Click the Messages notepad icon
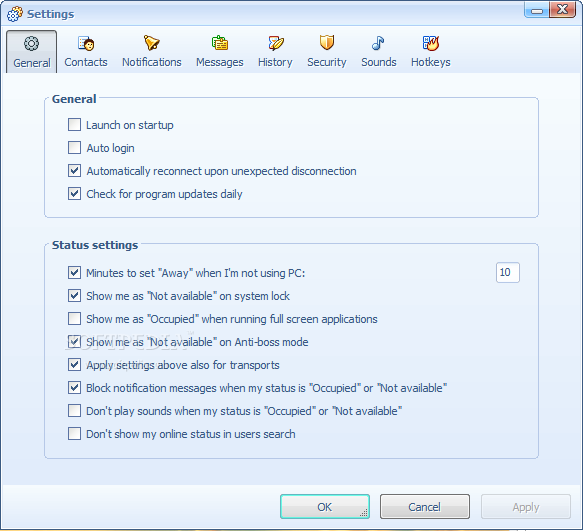Screen dimensions: 583x531 tap(220, 43)
